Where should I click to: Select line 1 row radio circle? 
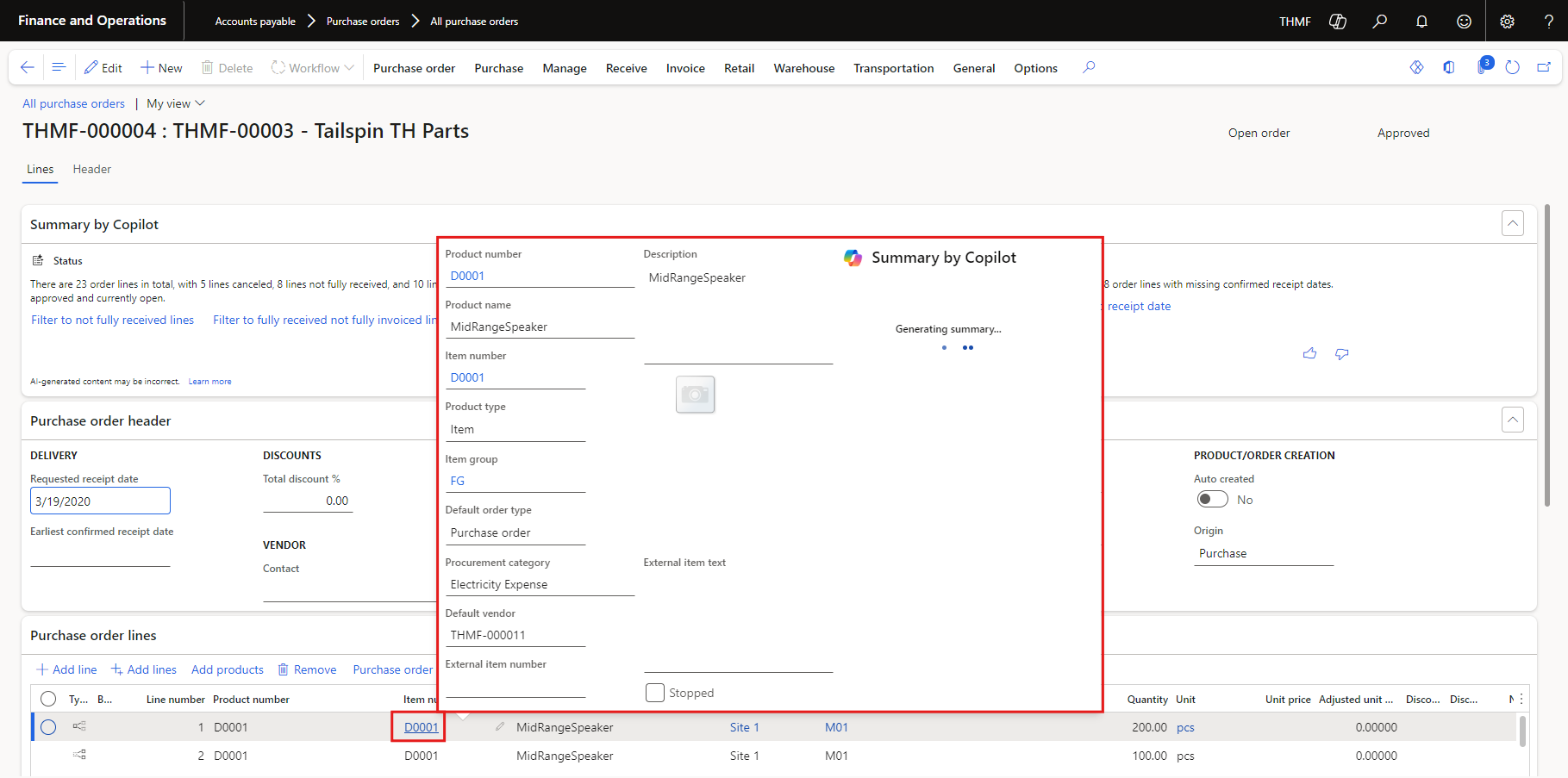tap(48, 727)
